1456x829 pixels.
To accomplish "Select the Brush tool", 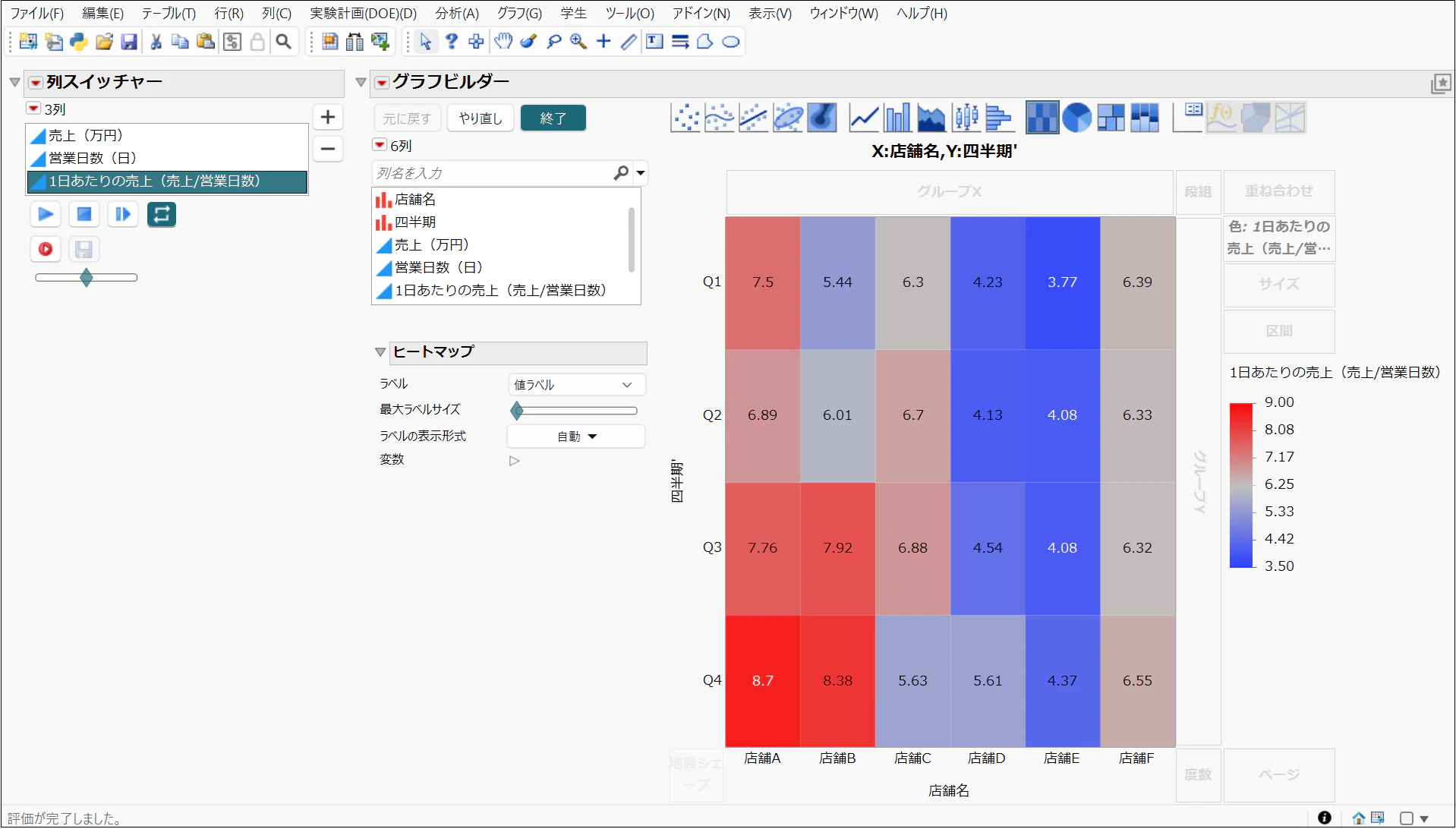I will (x=529, y=42).
